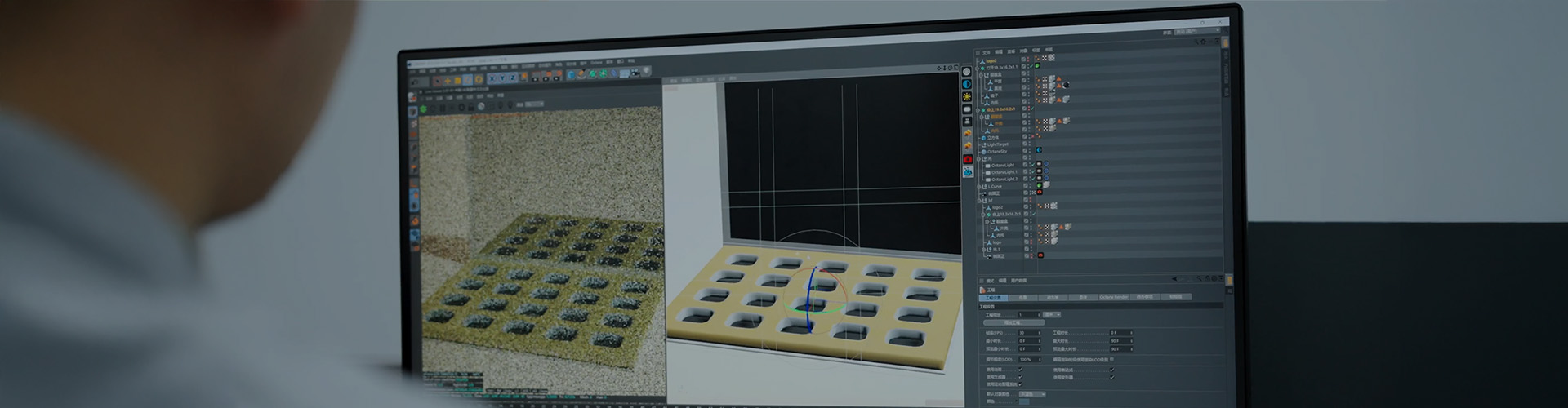1568x408 pixels.
Task: Select the Move tool in toolbar
Action: 448,80
